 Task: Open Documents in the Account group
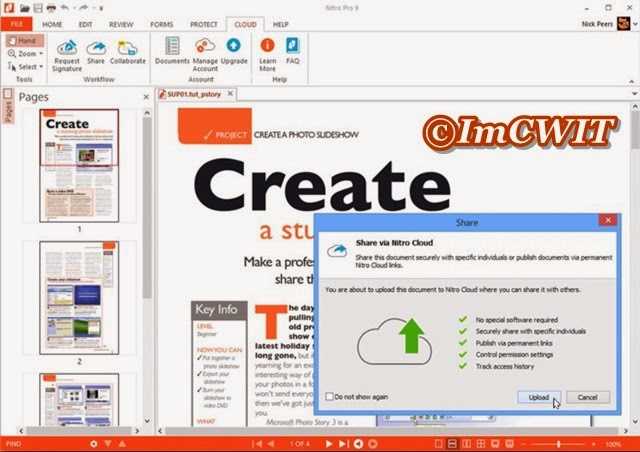[172, 51]
